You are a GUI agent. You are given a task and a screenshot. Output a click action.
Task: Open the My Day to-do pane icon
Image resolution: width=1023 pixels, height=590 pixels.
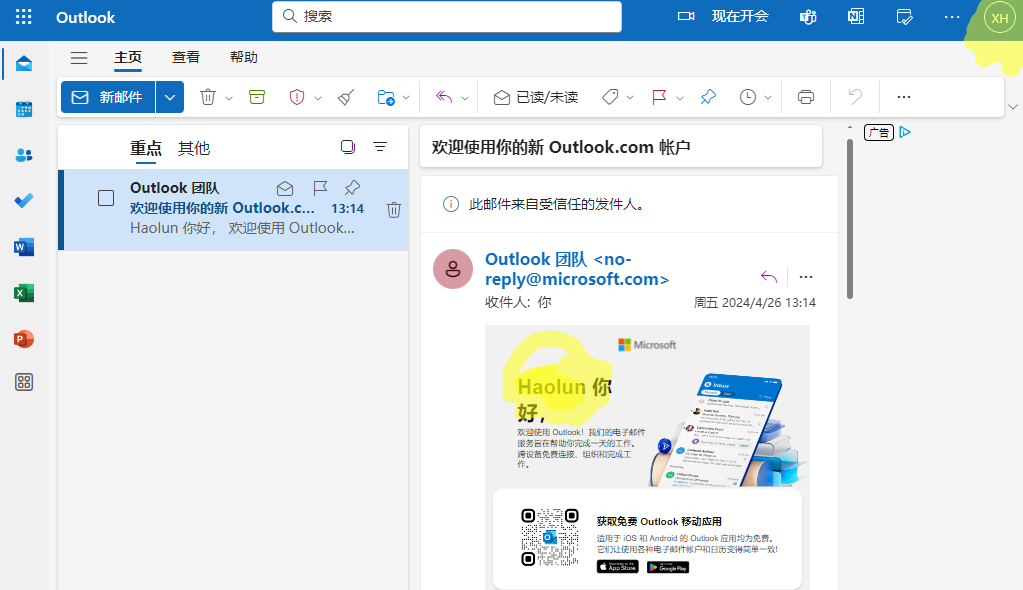(x=904, y=17)
